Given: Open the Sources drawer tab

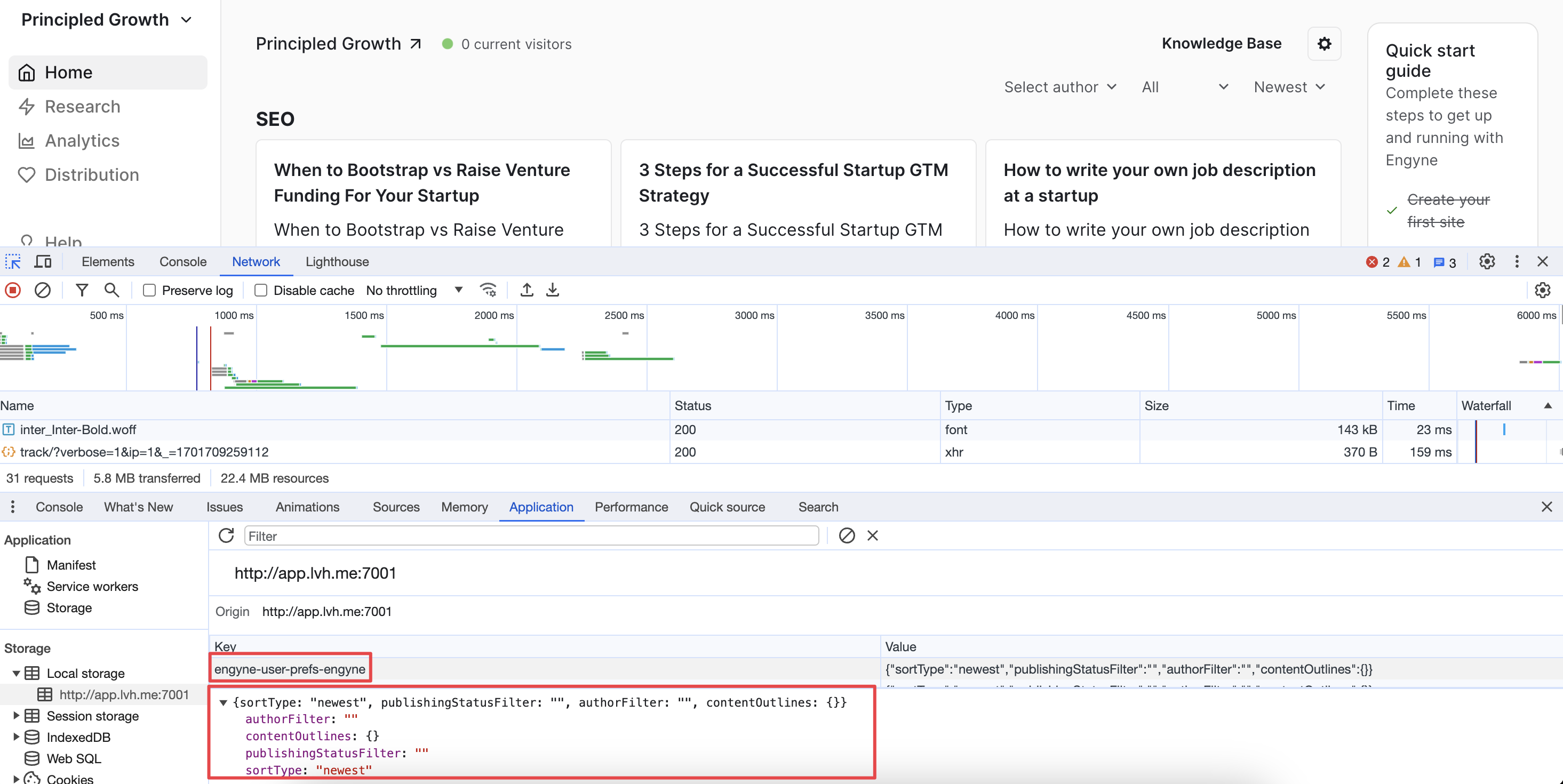Looking at the screenshot, I should click(396, 507).
